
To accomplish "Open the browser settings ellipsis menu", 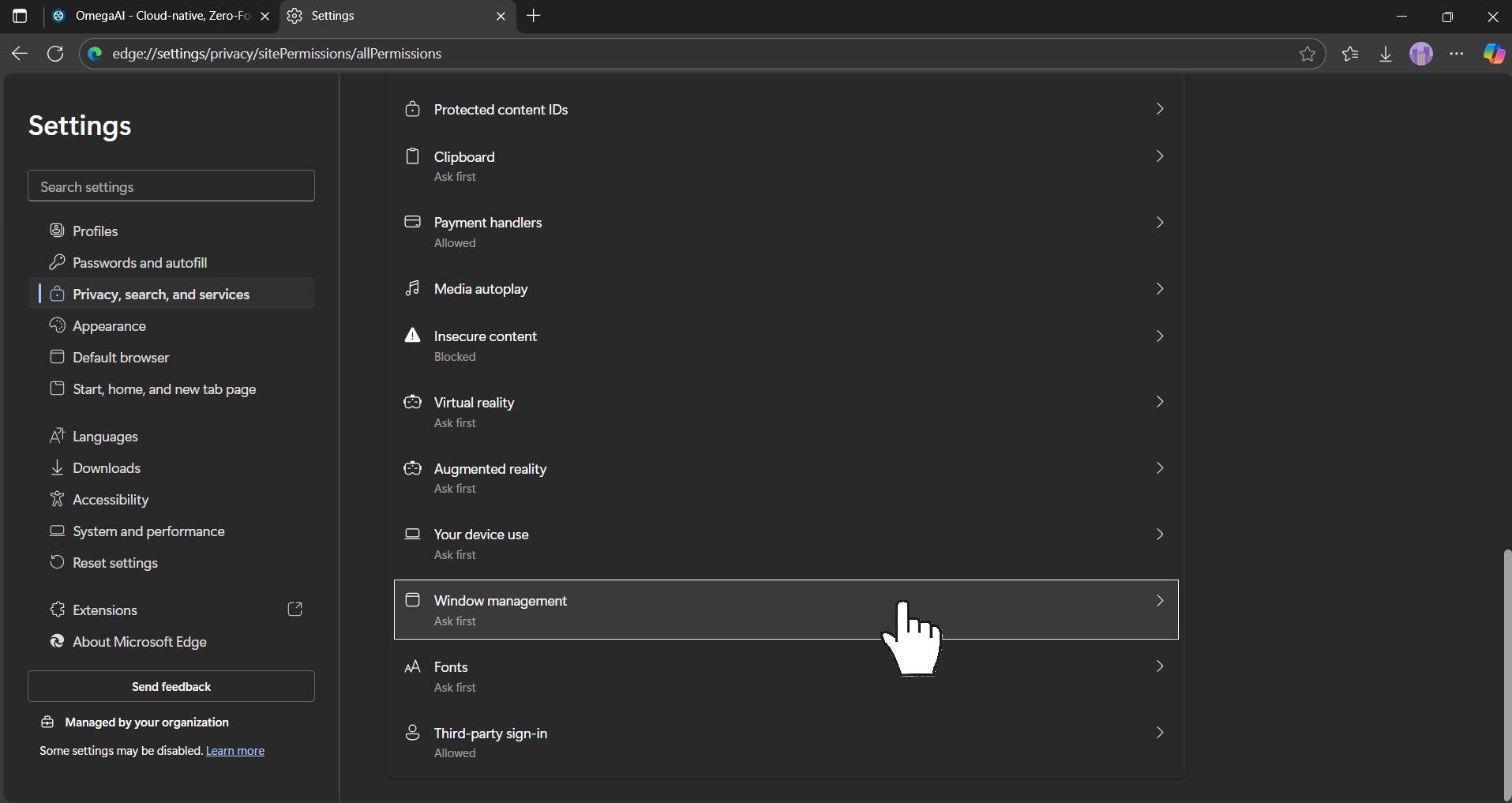I will click(1458, 54).
